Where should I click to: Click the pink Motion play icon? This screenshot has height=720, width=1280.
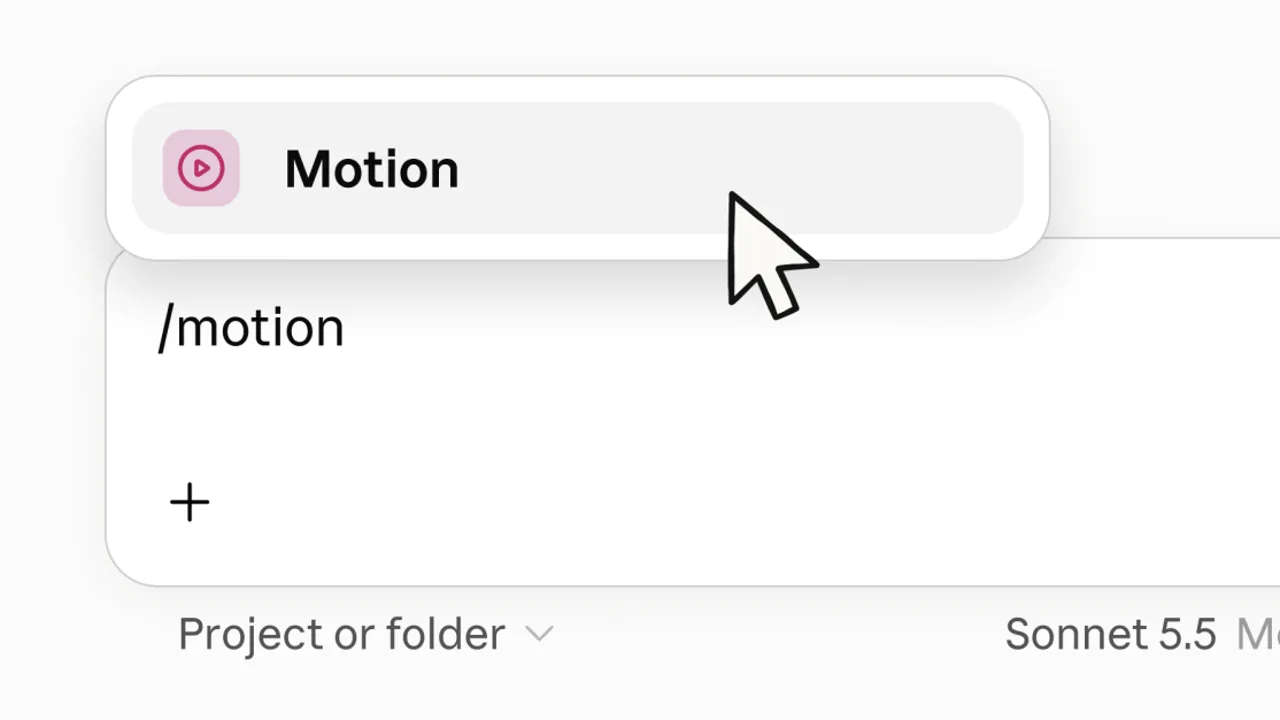tap(201, 168)
